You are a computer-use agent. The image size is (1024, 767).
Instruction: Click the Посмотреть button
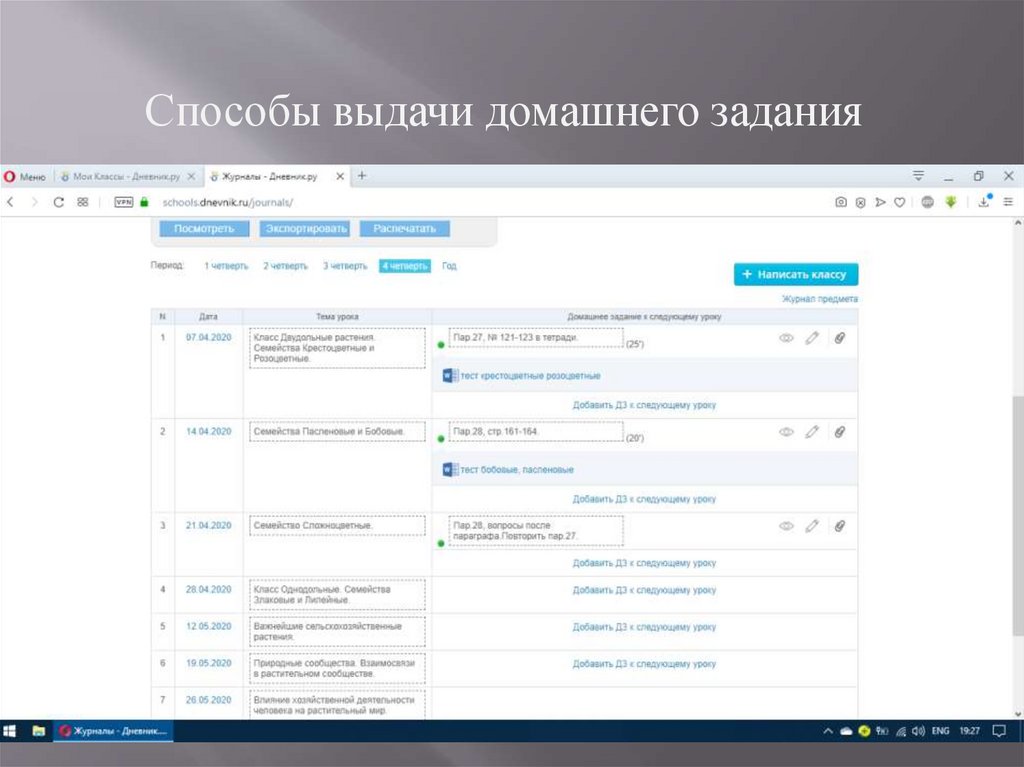tap(204, 229)
